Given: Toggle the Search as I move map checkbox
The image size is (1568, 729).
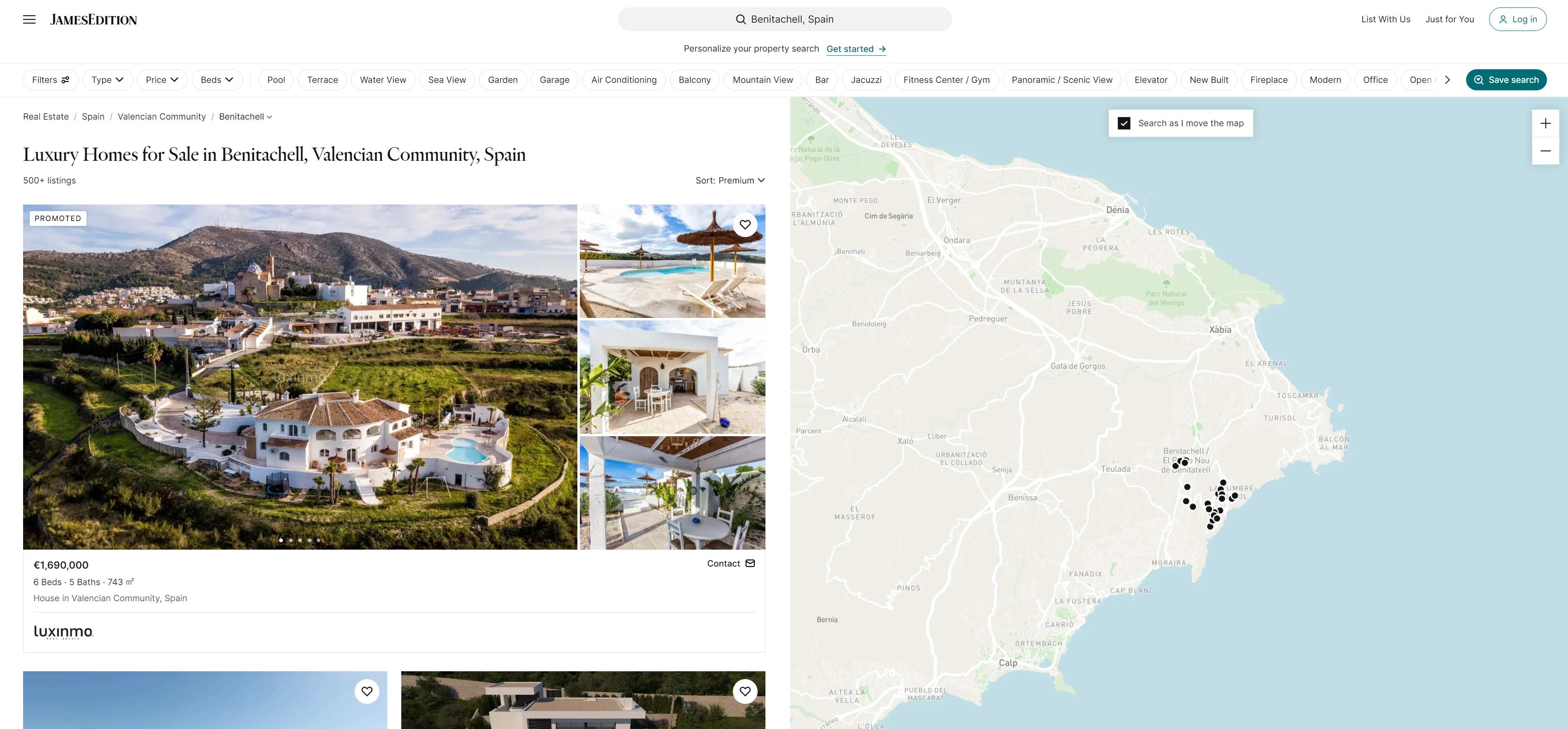Looking at the screenshot, I should coord(1123,122).
